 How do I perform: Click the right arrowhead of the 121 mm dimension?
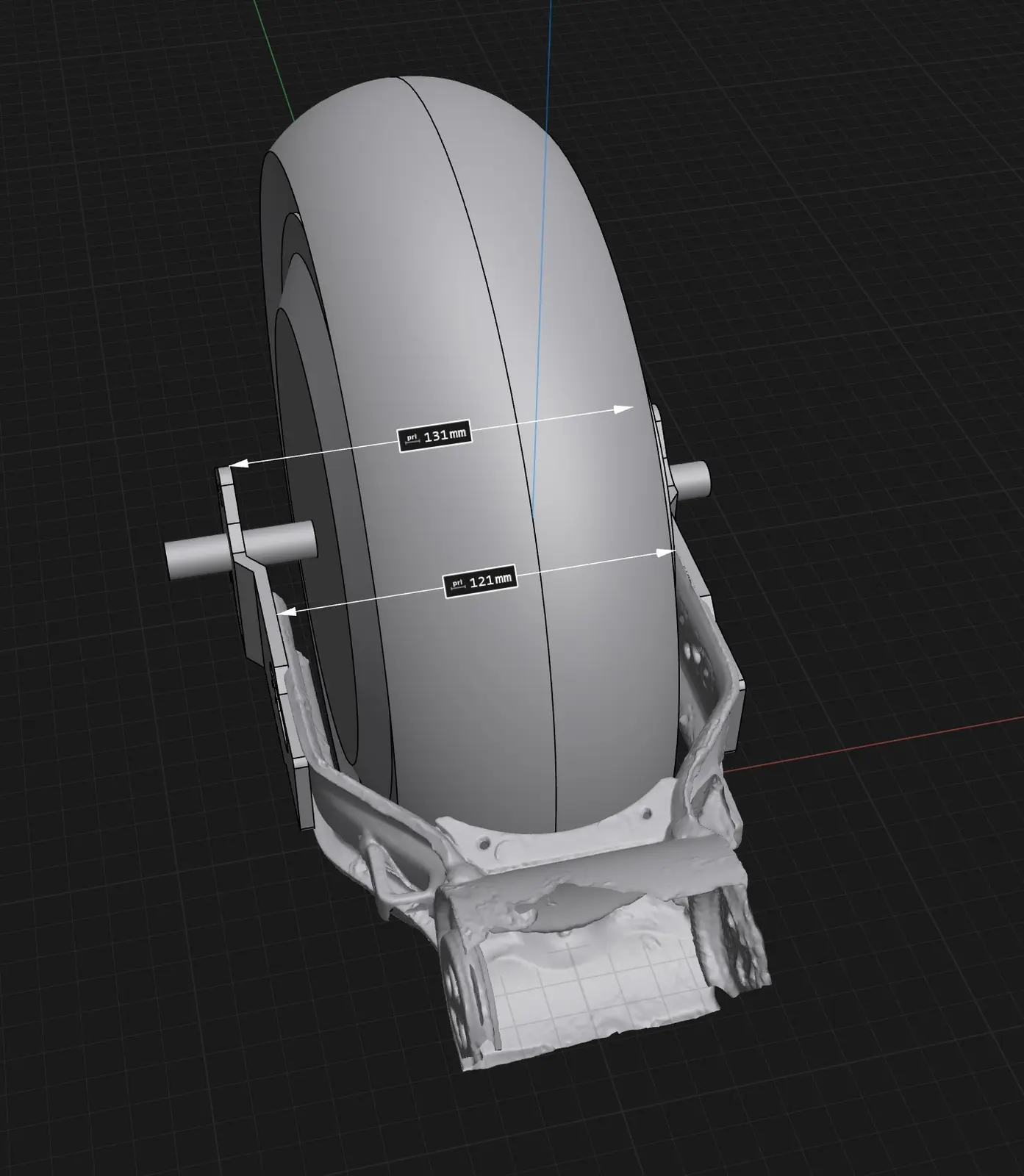pos(666,551)
